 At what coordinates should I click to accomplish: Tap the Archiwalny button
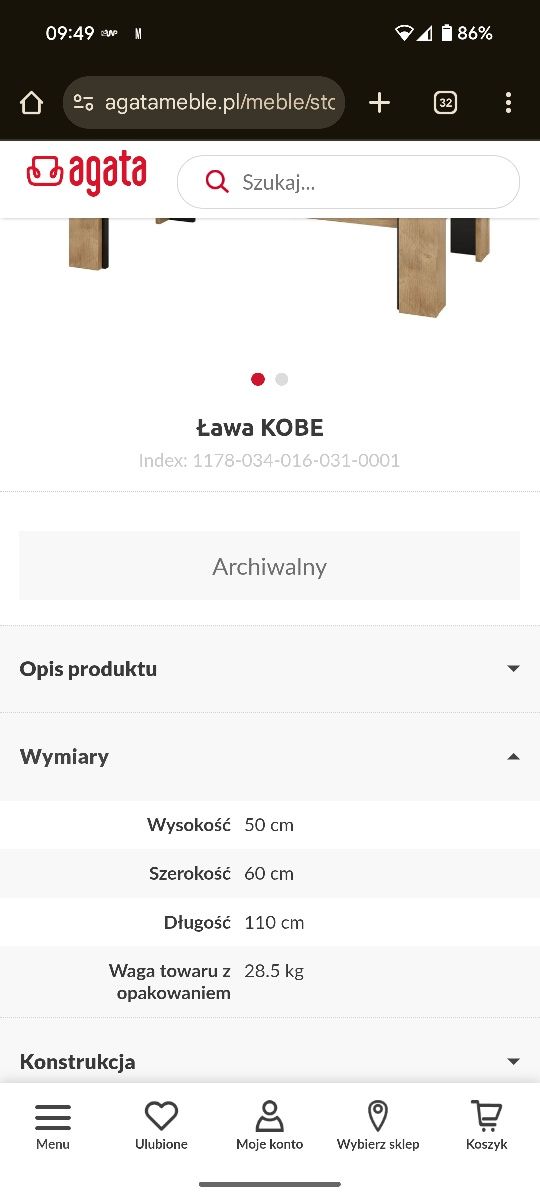pyautogui.click(x=270, y=566)
